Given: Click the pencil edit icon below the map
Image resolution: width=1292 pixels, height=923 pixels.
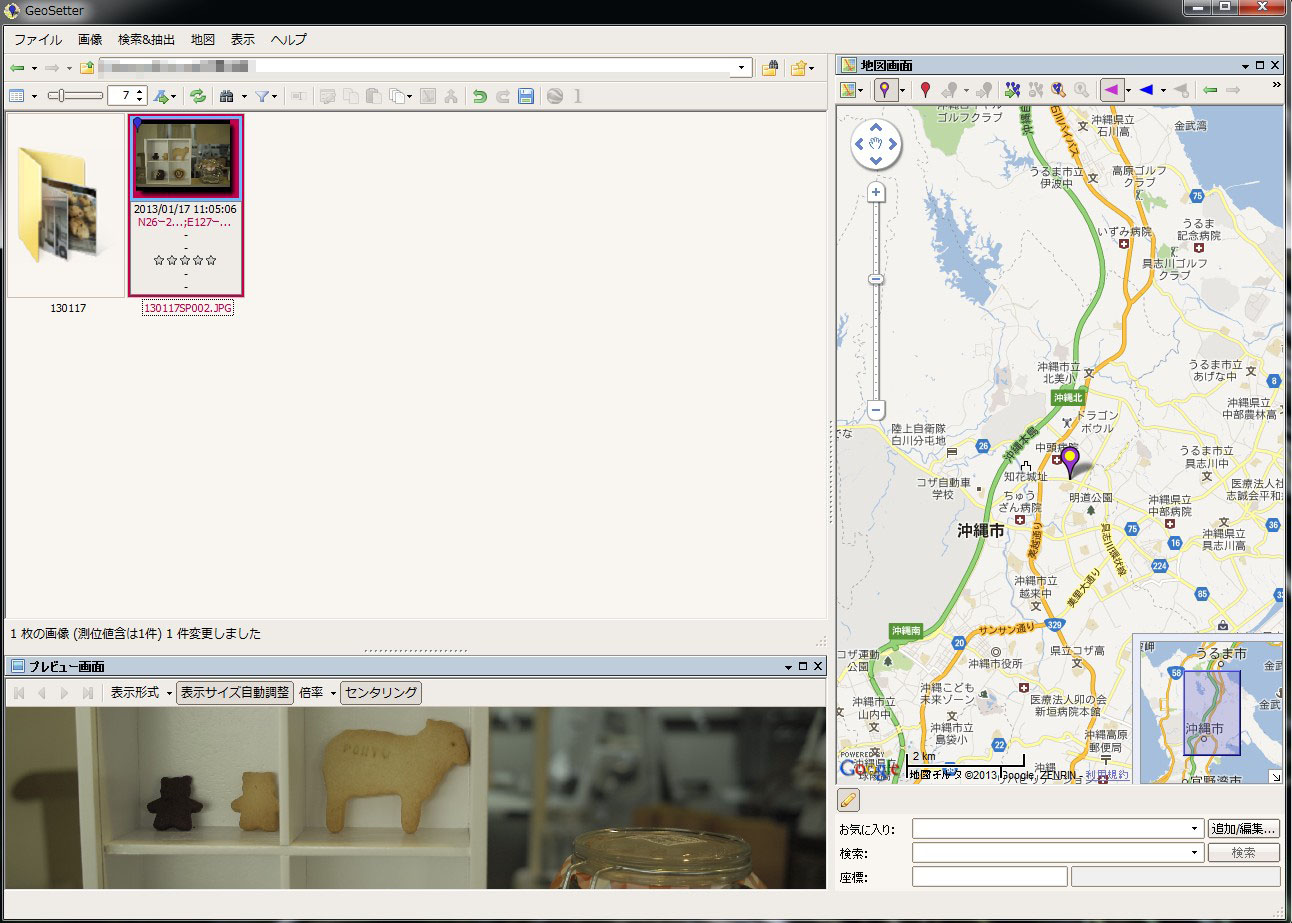Looking at the screenshot, I should 848,800.
